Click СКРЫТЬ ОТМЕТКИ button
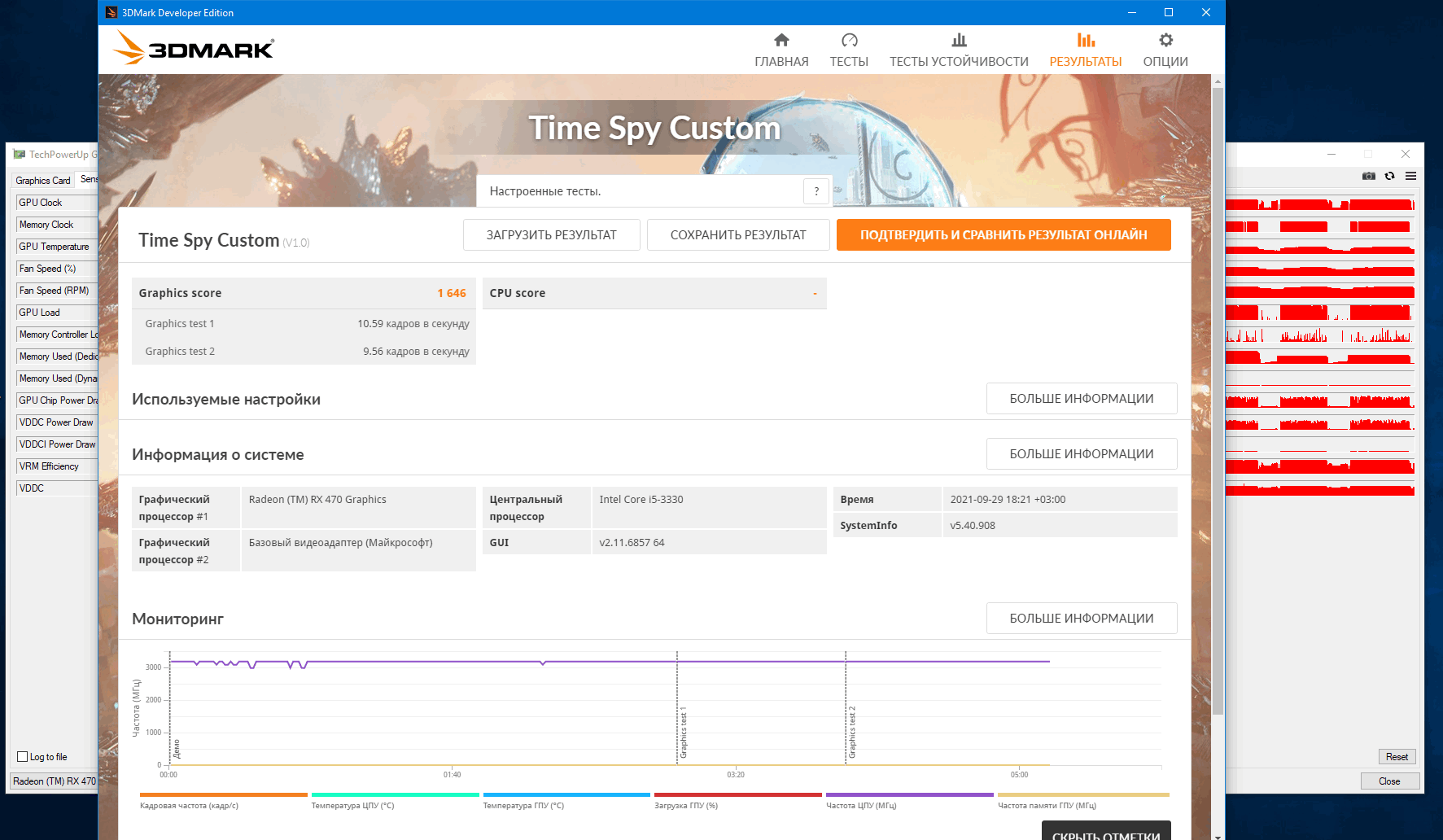This screenshot has height=840, width=1443. [1106, 830]
